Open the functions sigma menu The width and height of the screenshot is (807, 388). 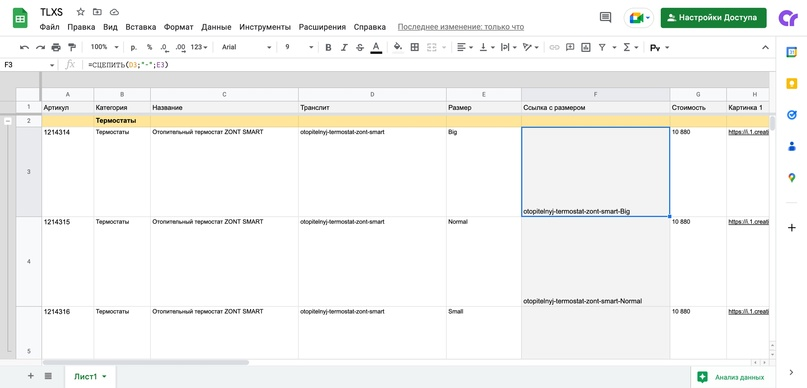[630, 47]
